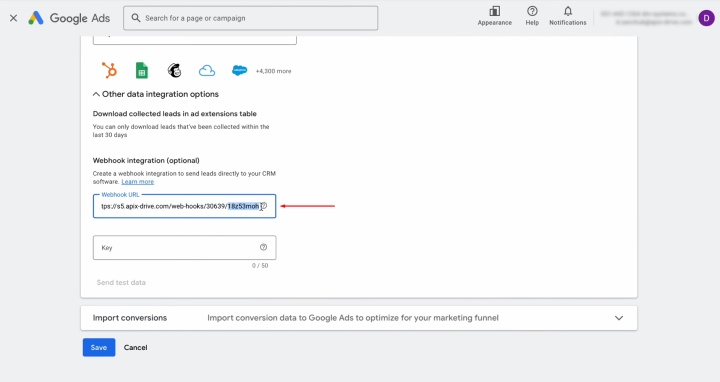Focus the Search for a page or campaign box
This screenshot has width=720, height=382.
click(250, 18)
